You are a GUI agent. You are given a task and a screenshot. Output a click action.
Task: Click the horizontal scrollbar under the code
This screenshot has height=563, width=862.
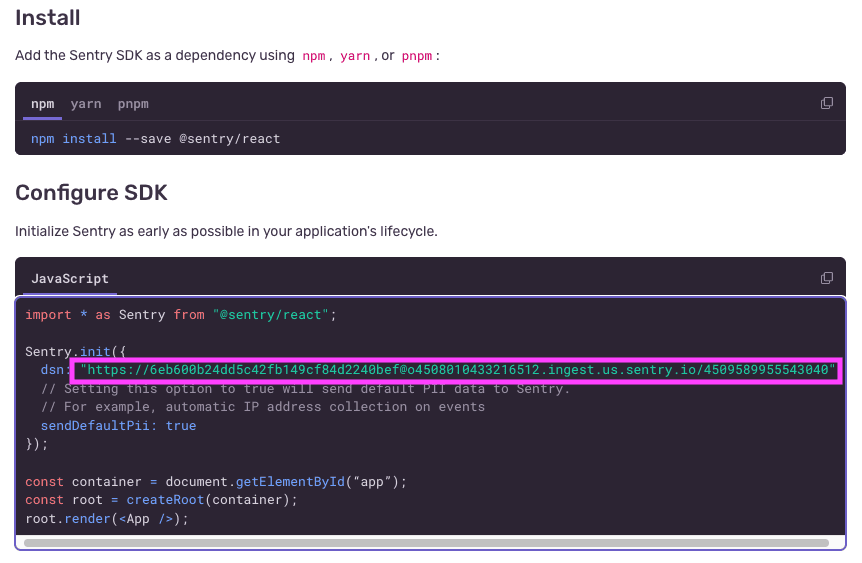[425, 543]
